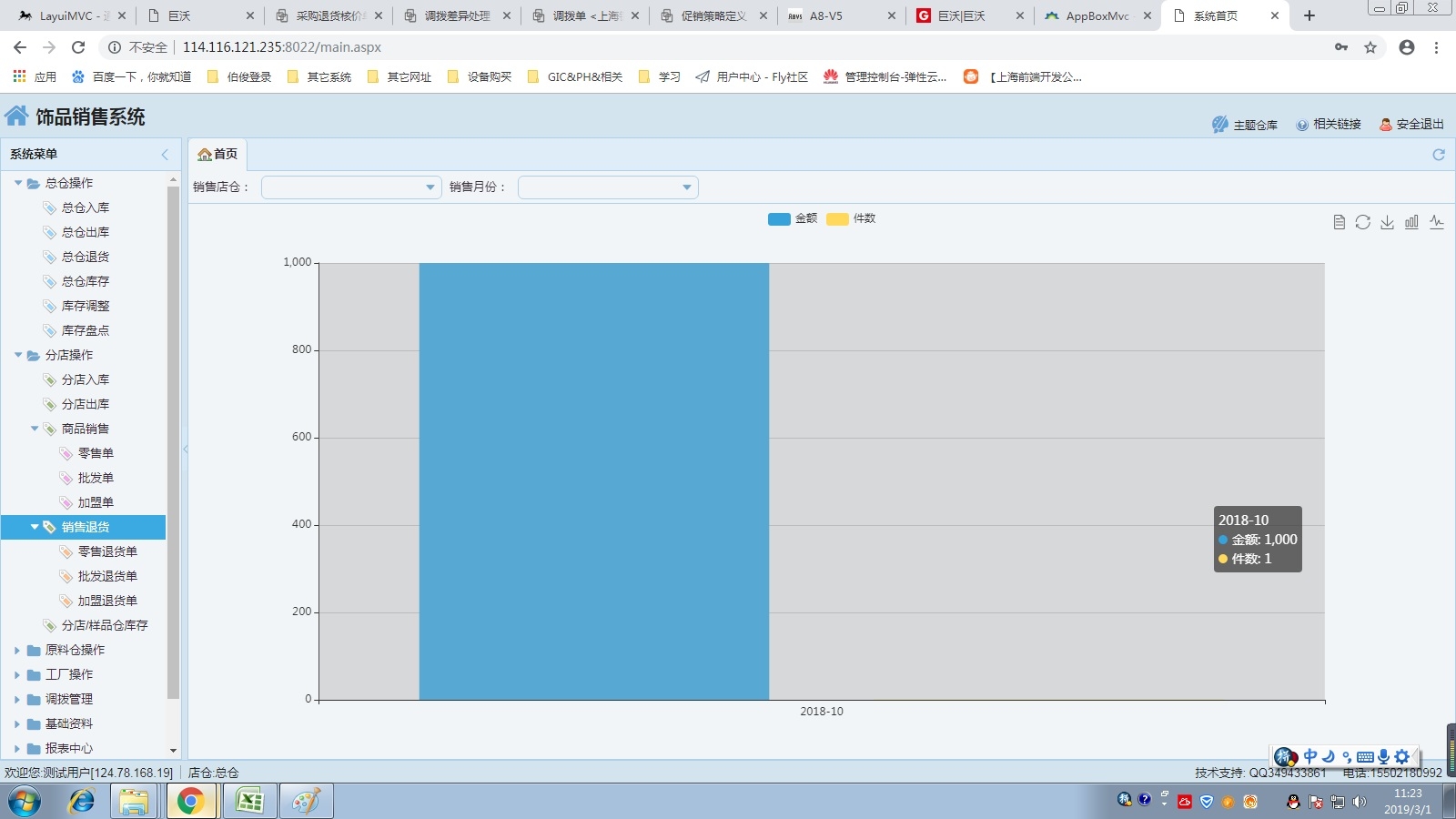Refresh the current tab page icon
This screenshot has height=819, width=1456.
(x=1439, y=155)
